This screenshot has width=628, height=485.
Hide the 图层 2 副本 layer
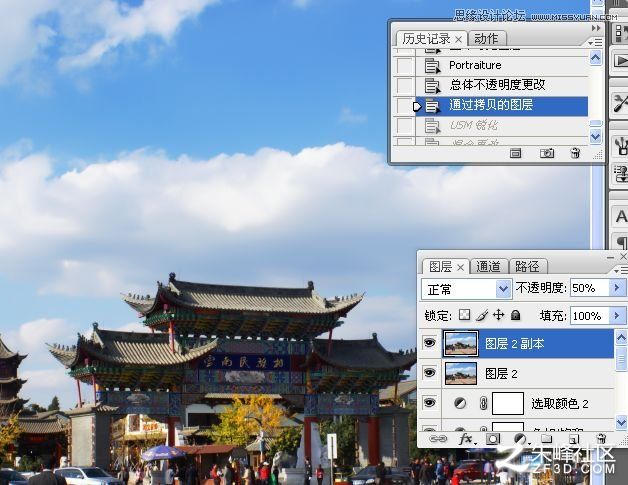(429, 343)
